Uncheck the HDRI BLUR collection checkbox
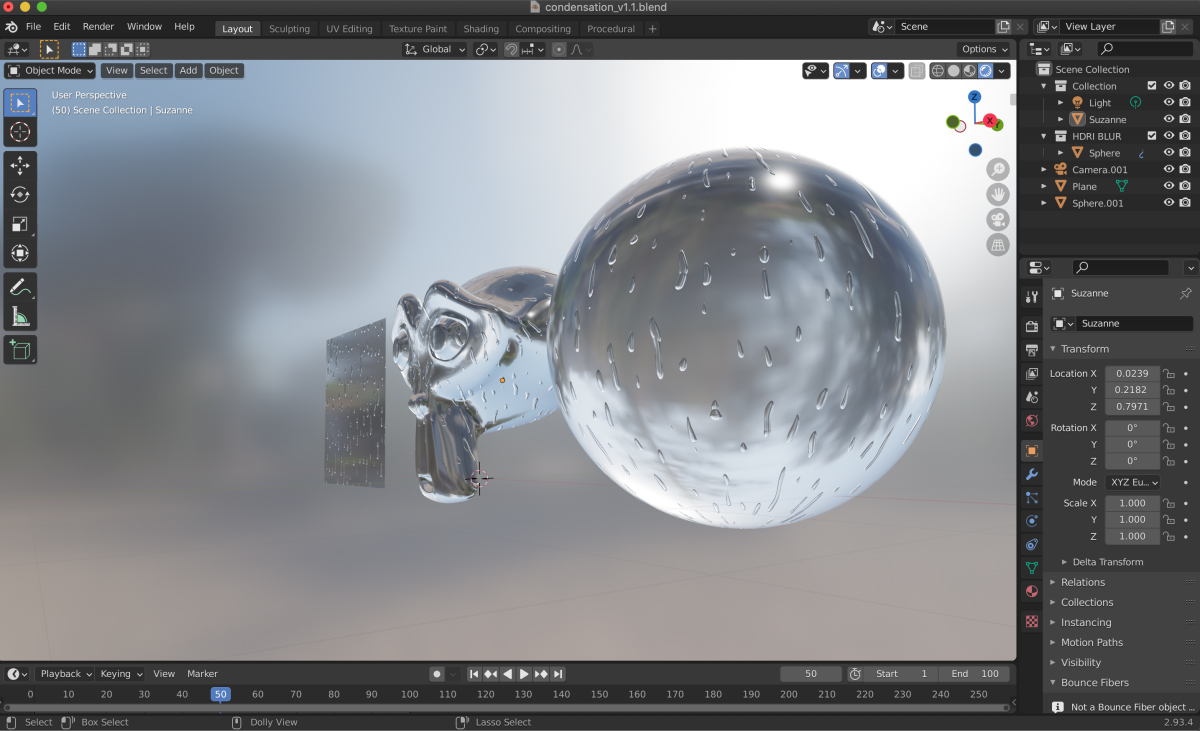 (x=1152, y=136)
